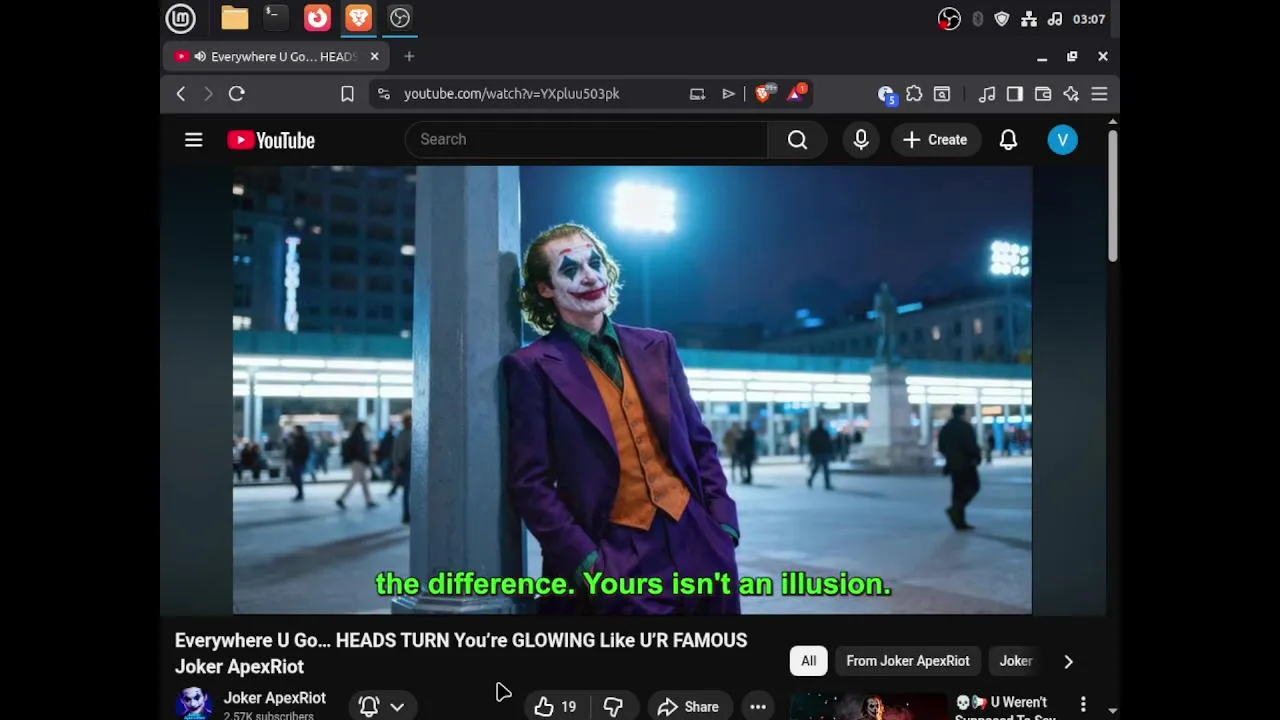Expand the subscription notification dropdown

(382, 706)
